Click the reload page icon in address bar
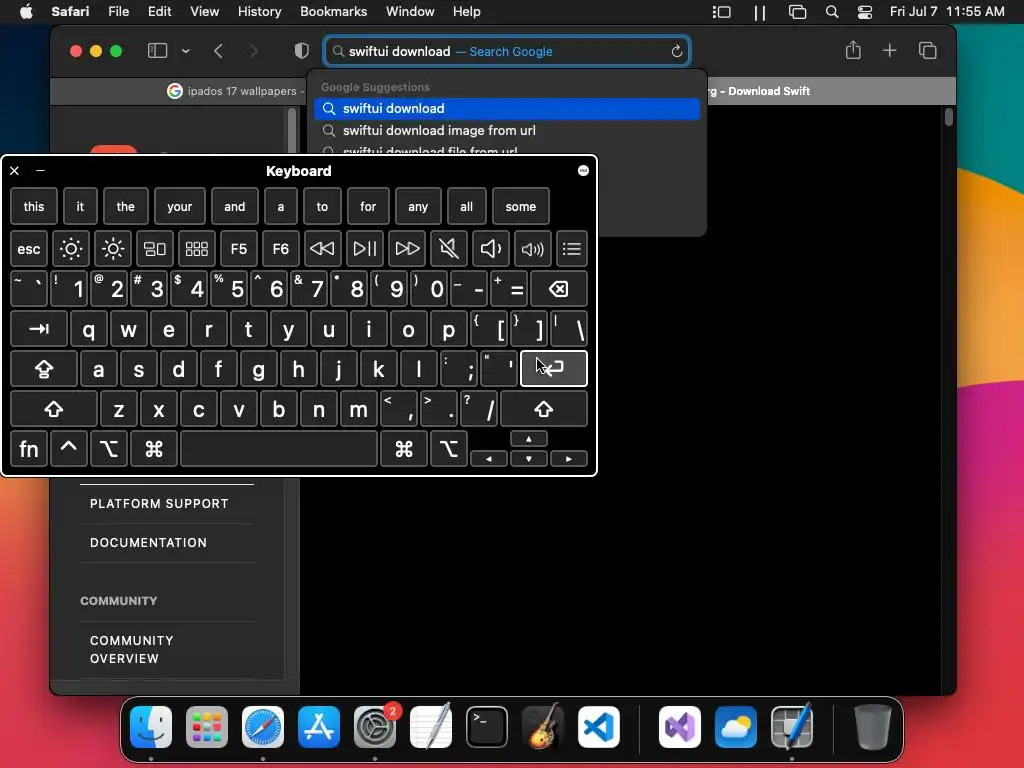The image size is (1024, 768). [677, 51]
